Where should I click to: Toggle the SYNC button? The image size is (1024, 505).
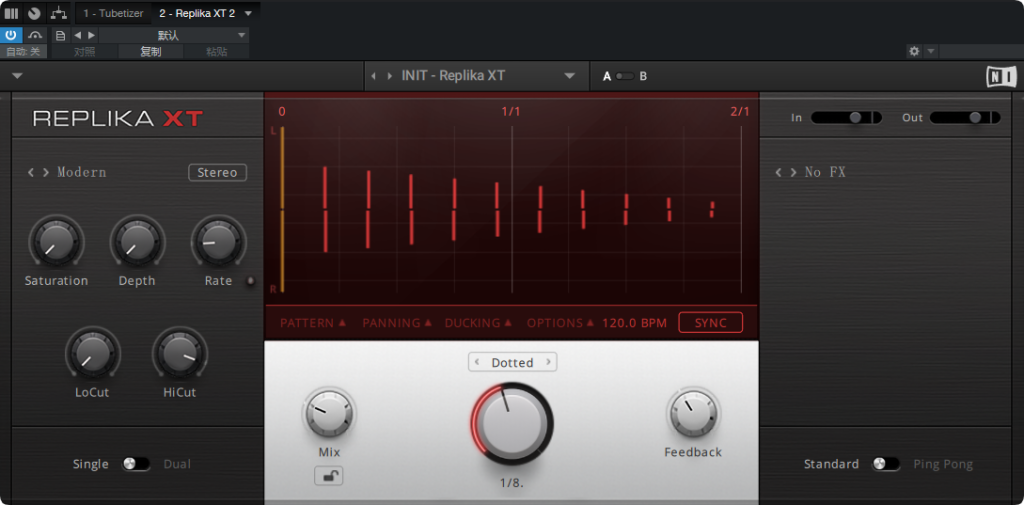pyautogui.click(x=711, y=323)
